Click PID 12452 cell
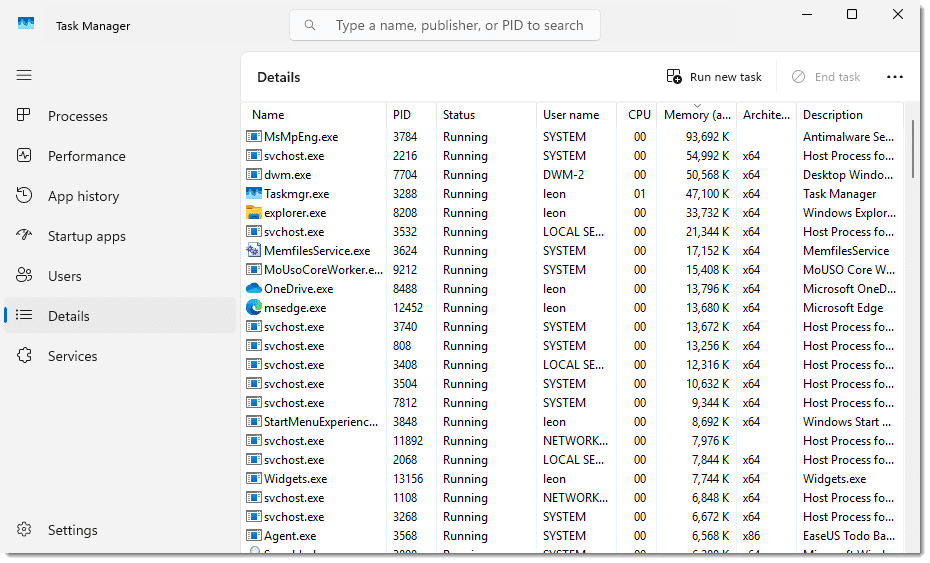 click(x=408, y=307)
